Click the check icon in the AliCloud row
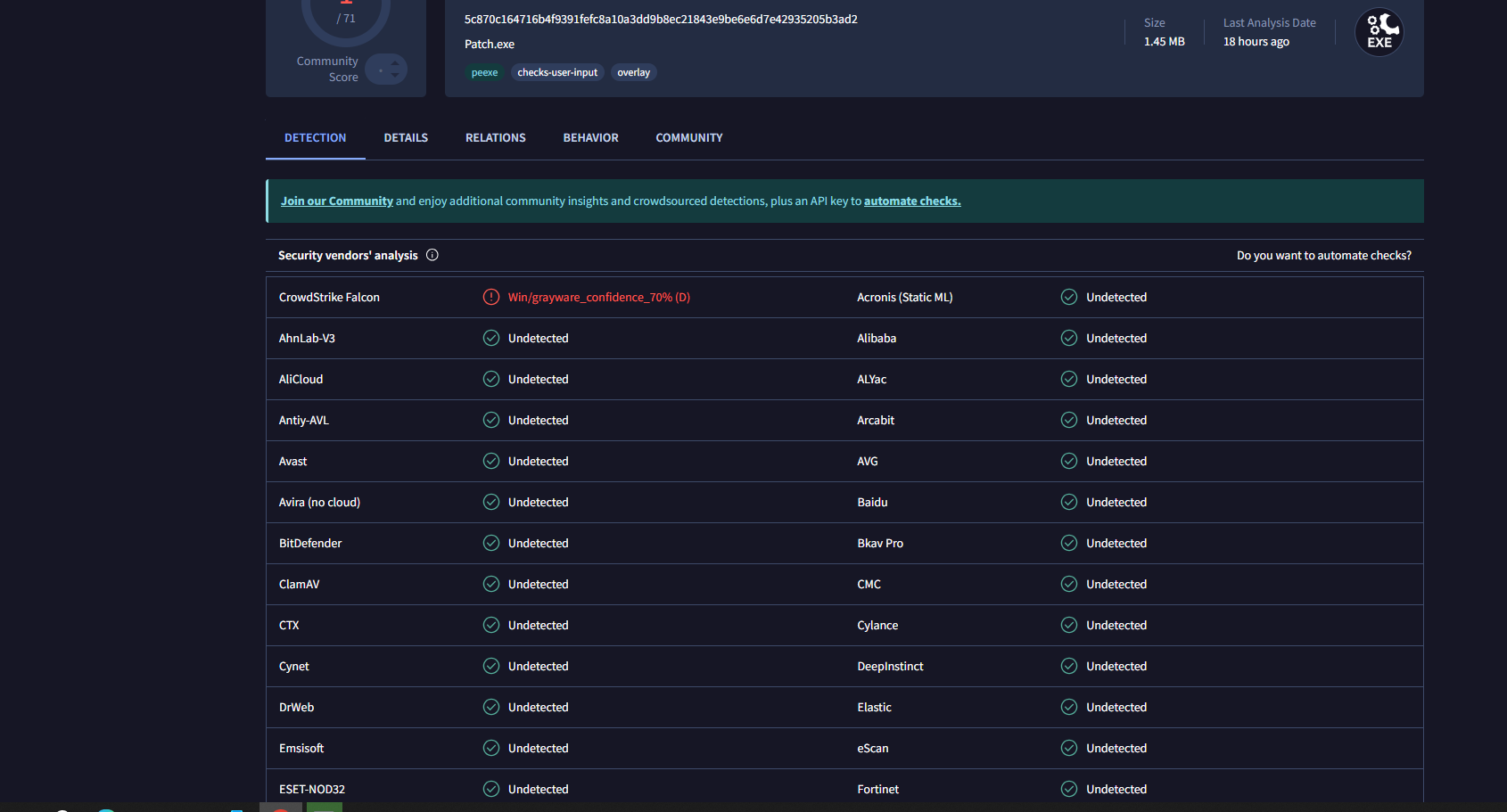Viewport: 1507px width, 812px height. [491, 379]
